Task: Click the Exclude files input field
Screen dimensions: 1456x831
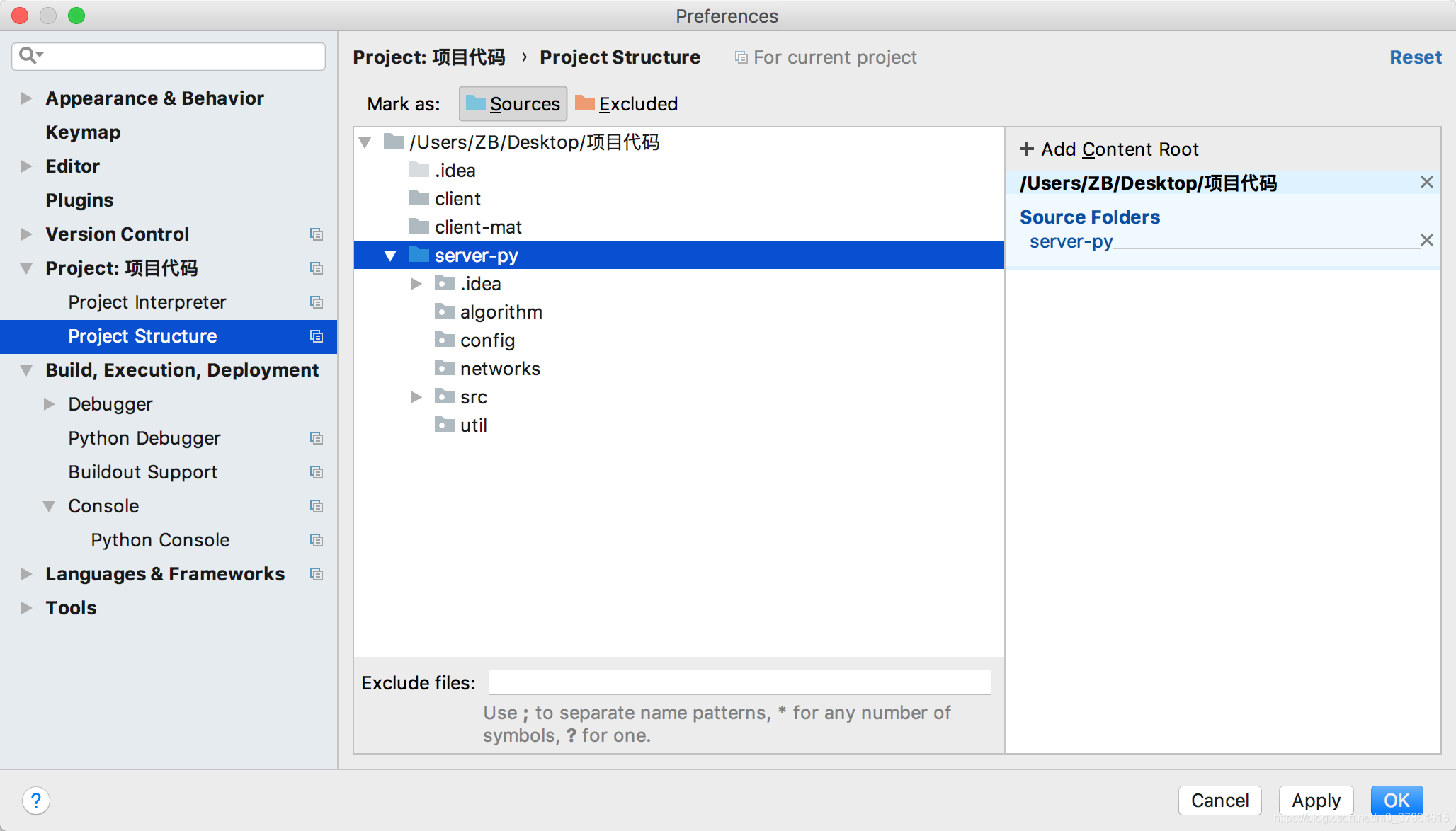Action: (739, 682)
